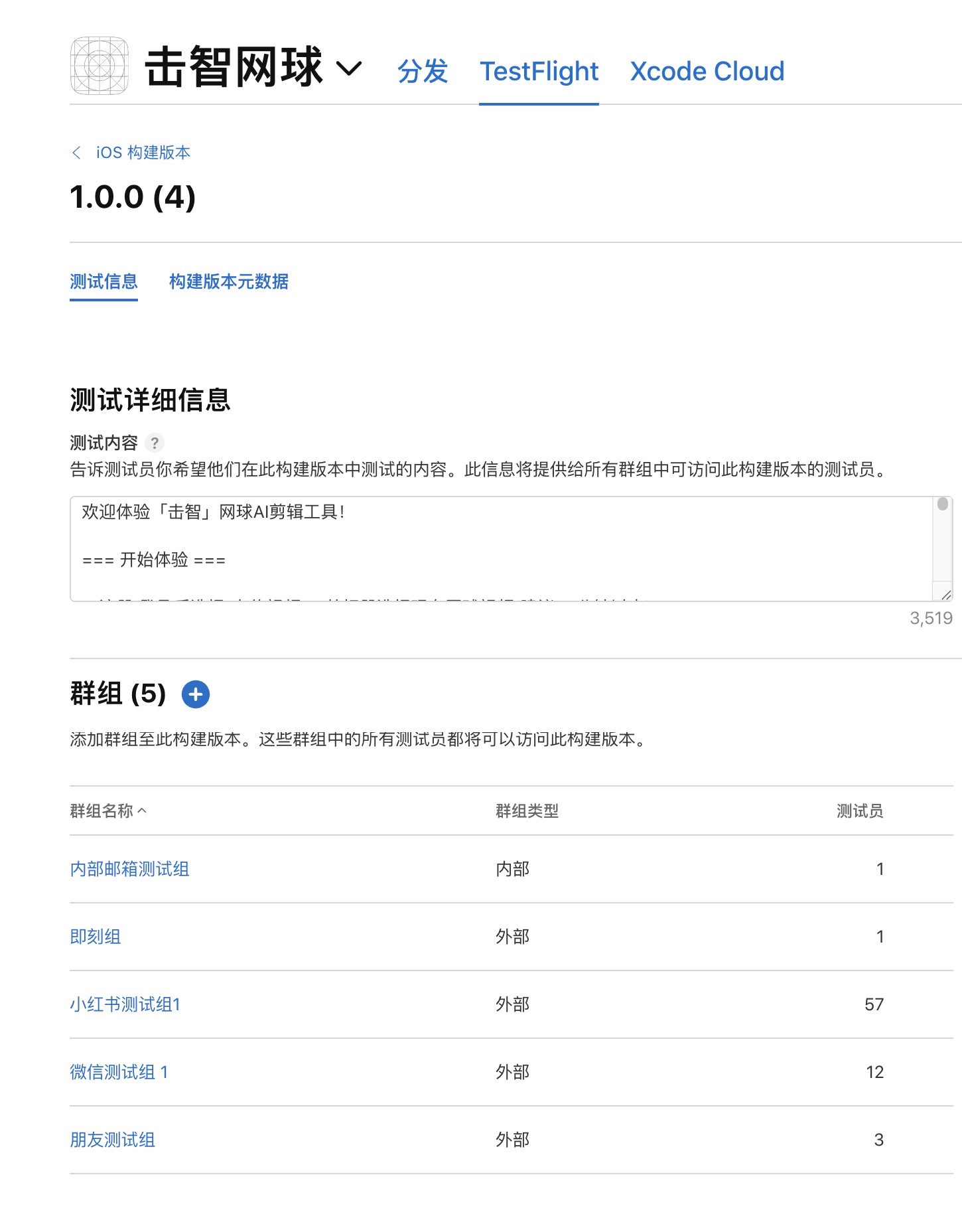The height and width of the screenshot is (1232, 962).
Task: Click the remaining character count 3,519
Action: pyautogui.click(x=931, y=618)
